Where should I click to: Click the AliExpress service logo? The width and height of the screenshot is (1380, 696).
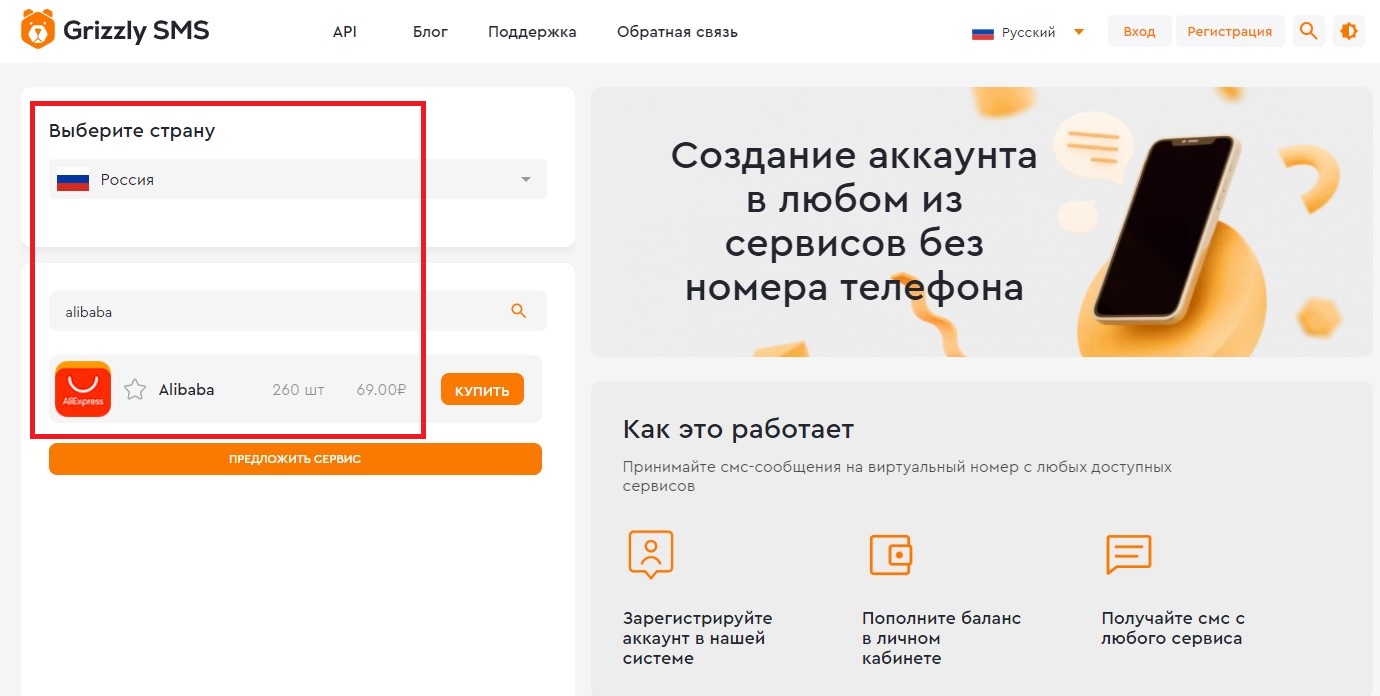[x=83, y=390]
